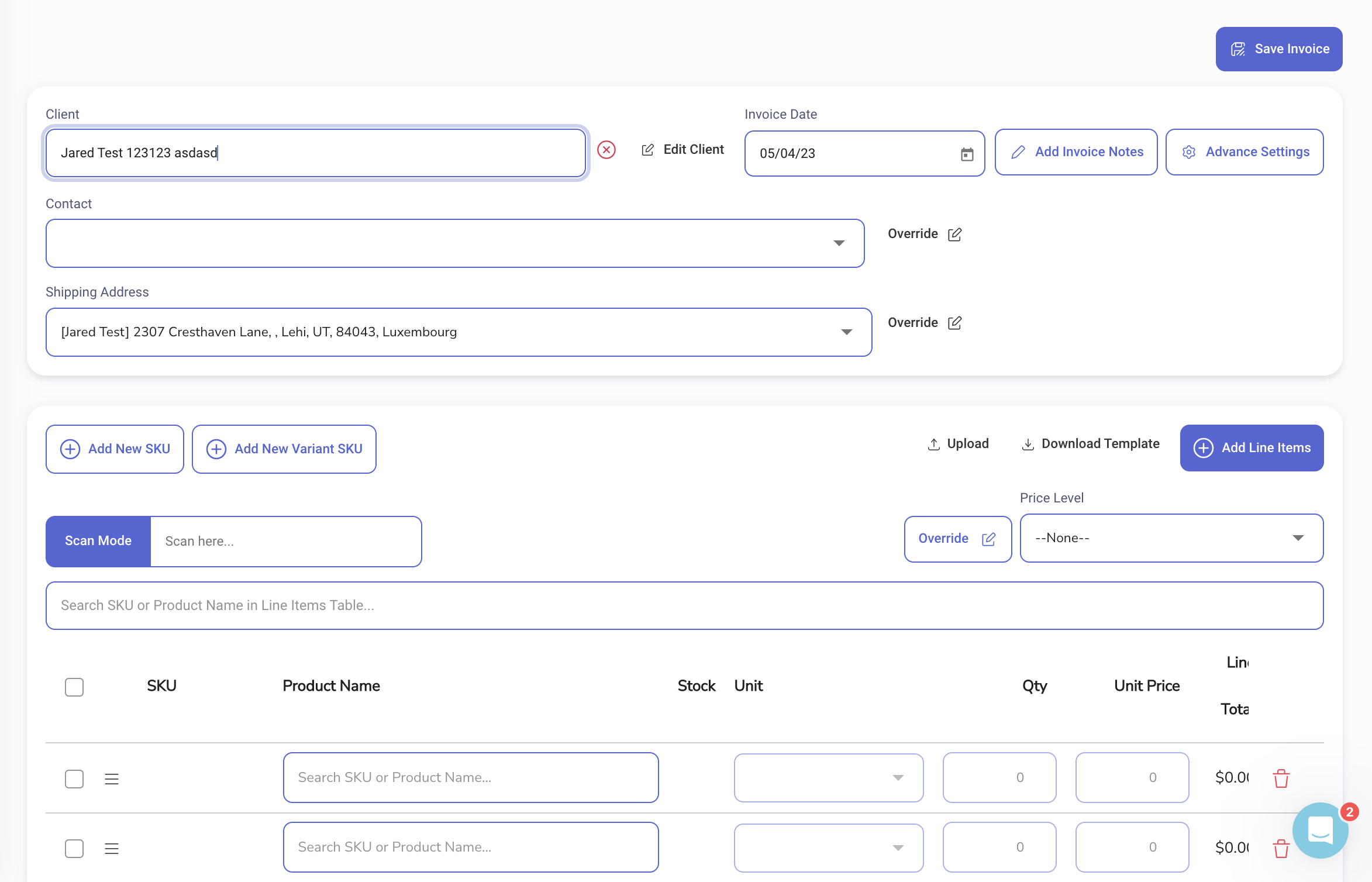1372x882 pixels.
Task: Open the chat support bubble
Action: pos(1320,830)
